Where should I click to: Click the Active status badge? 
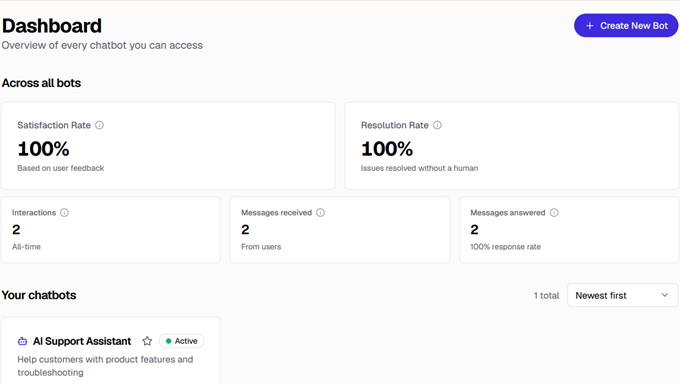point(181,341)
